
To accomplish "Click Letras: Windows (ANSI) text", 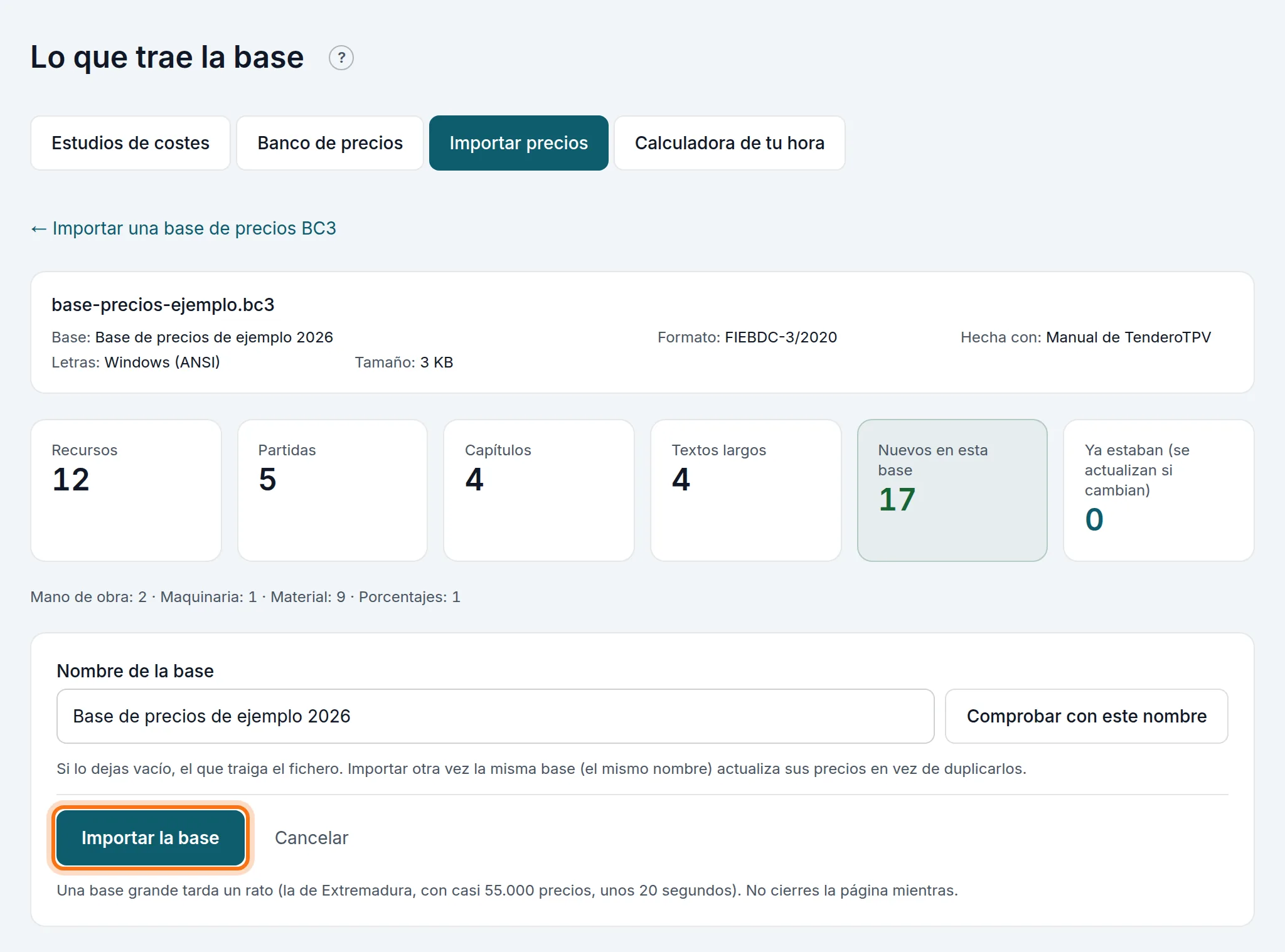I will pos(136,362).
